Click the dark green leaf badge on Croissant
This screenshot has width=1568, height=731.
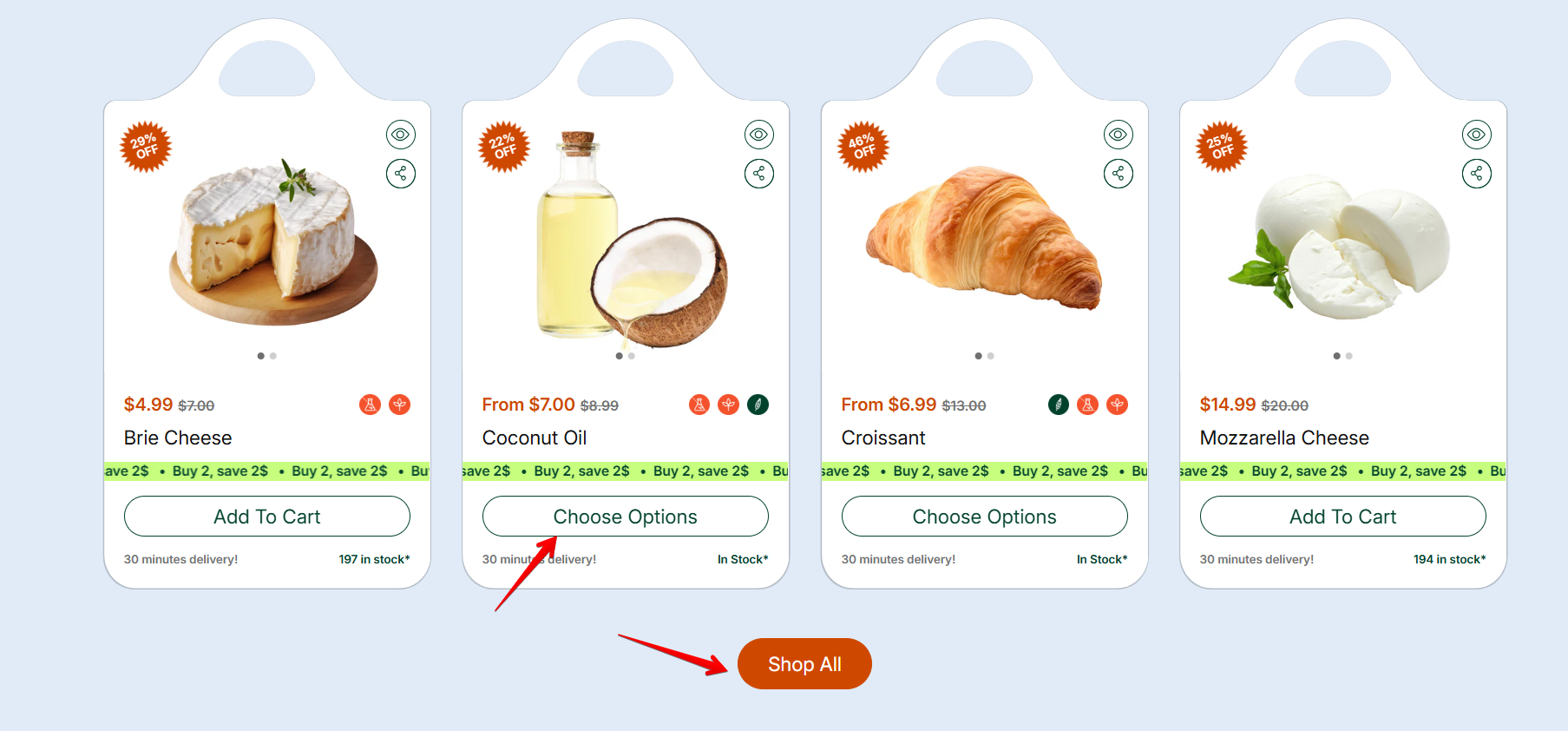click(x=1058, y=405)
